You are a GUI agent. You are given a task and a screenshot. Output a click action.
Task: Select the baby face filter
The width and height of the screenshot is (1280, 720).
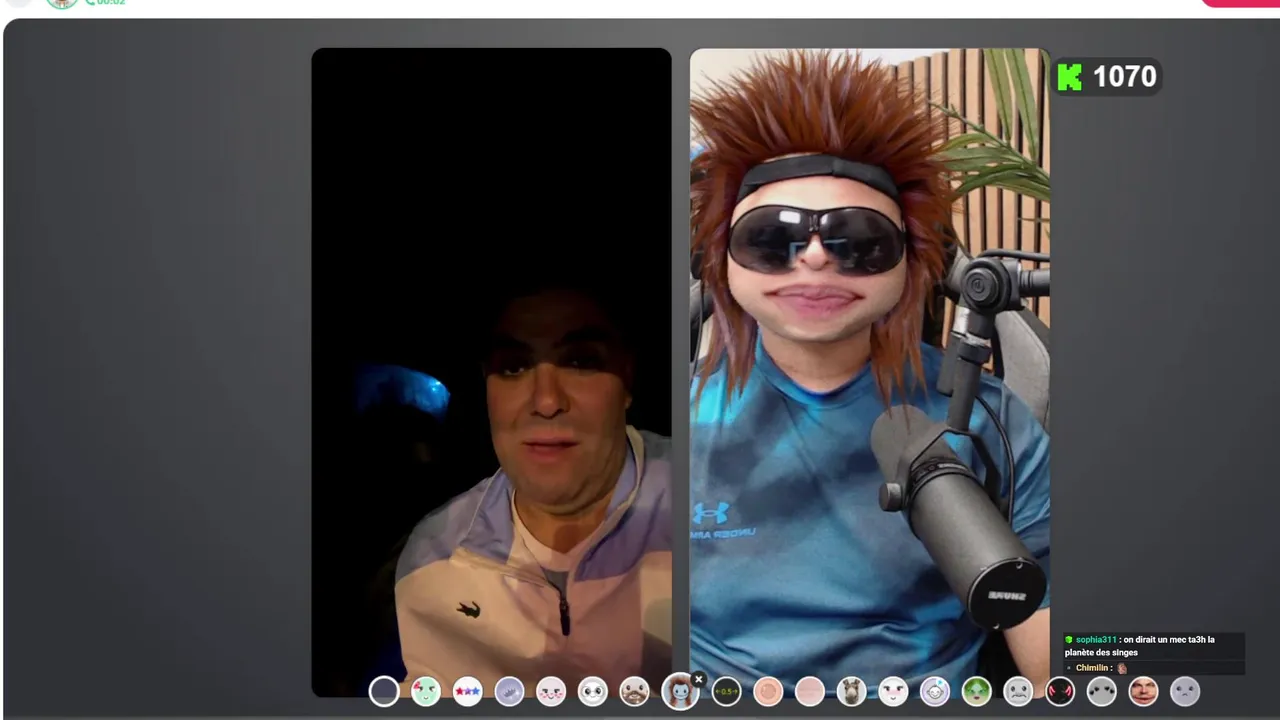tap(935, 691)
